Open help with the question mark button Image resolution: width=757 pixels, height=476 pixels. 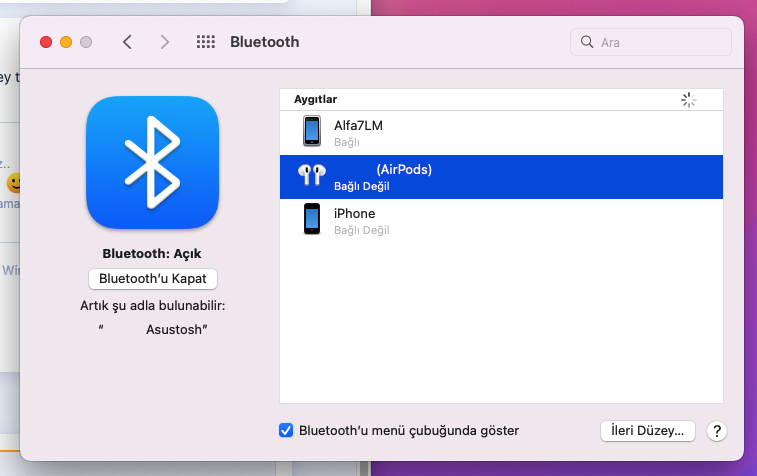[716, 431]
